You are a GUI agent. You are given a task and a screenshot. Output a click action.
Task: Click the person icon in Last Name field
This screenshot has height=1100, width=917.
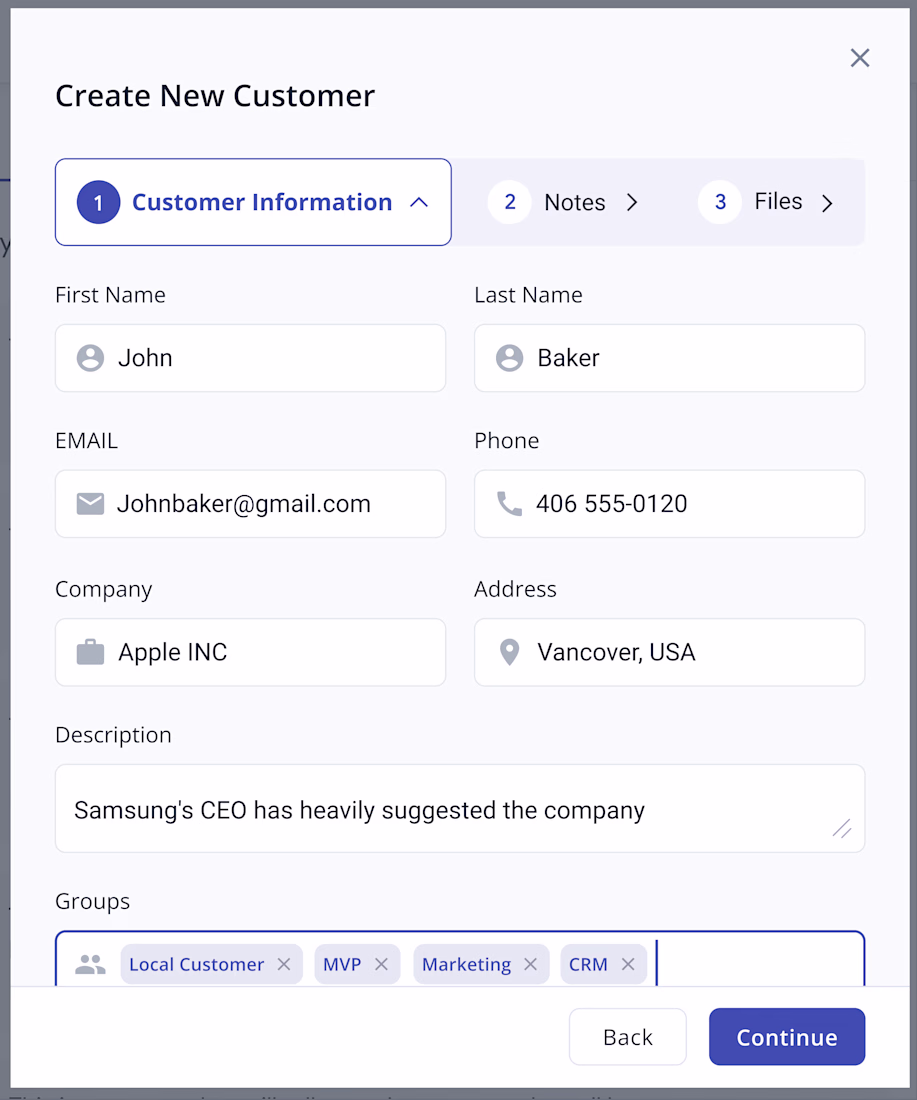pyautogui.click(x=510, y=358)
